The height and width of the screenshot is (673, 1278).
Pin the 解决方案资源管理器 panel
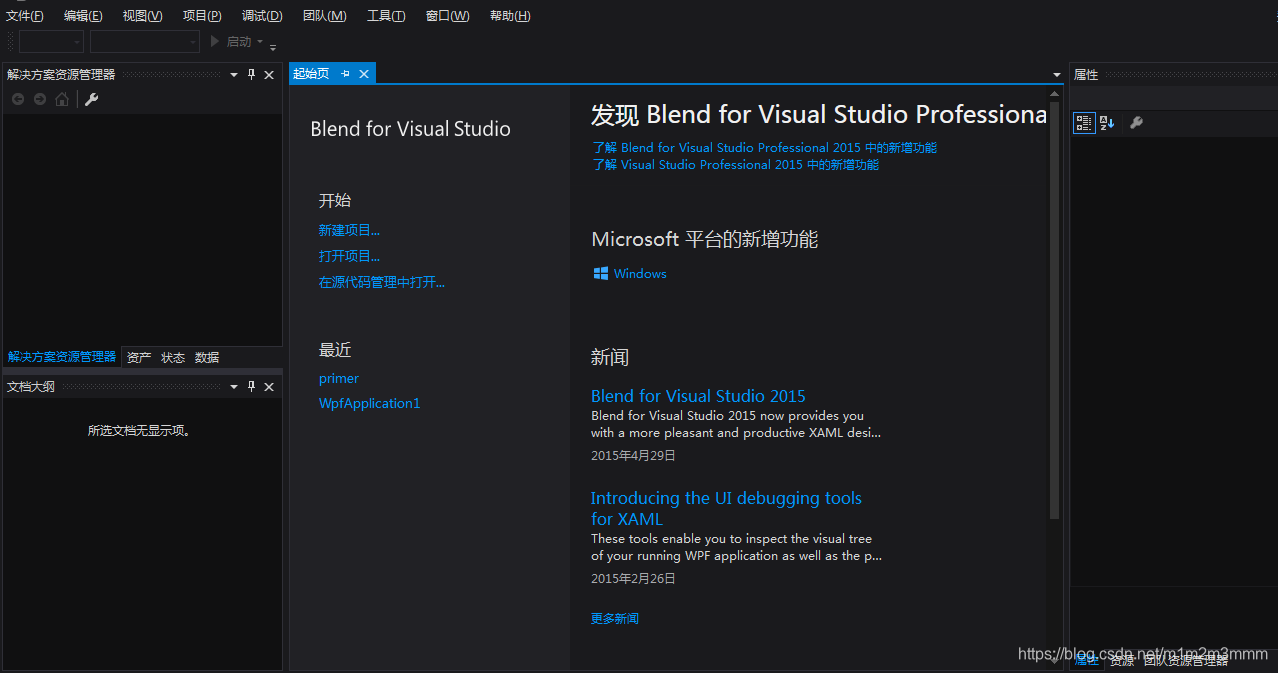tap(252, 75)
